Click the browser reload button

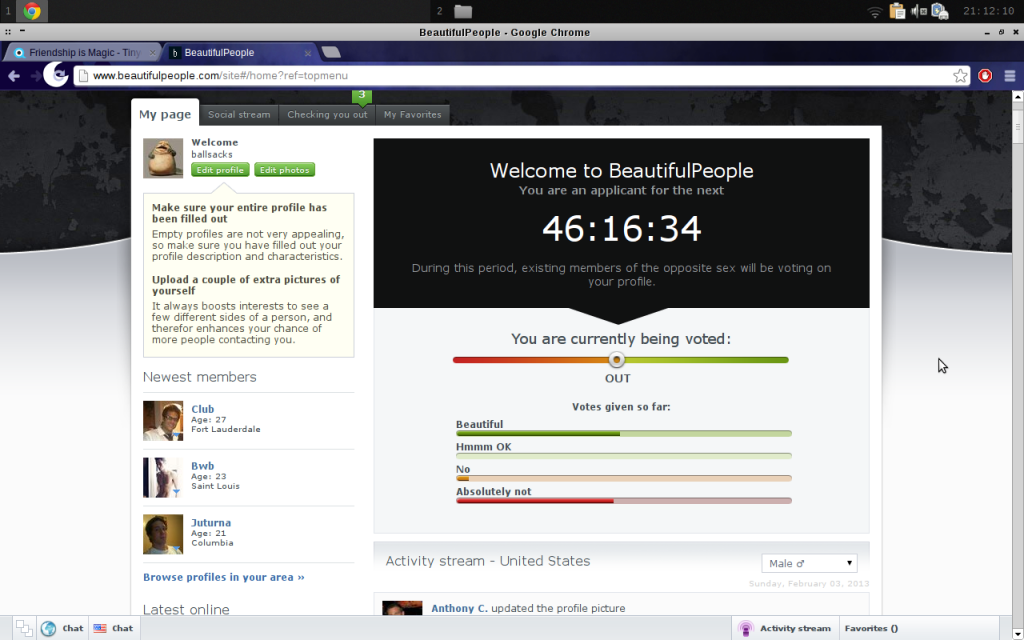point(58,76)
